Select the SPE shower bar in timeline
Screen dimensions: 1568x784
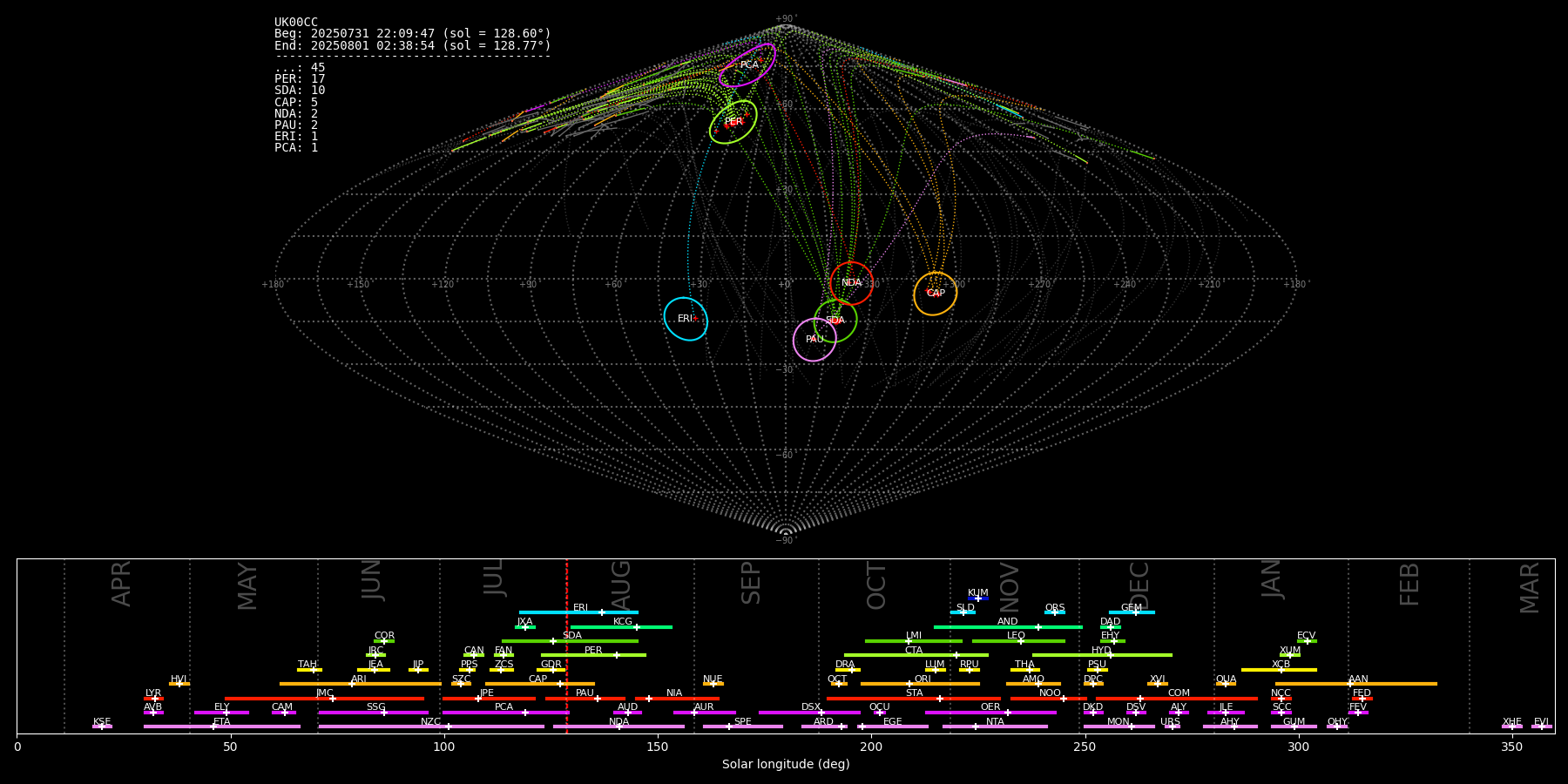click(x=743, y=727)
